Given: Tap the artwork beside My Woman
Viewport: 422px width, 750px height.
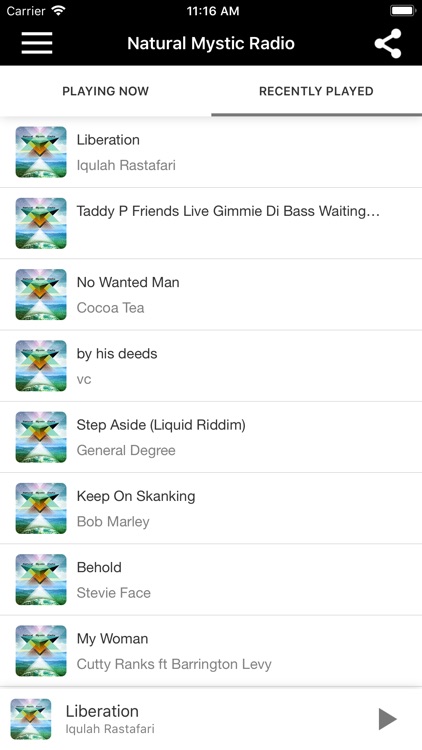Looking at the screenshot, I should point(41,651).
